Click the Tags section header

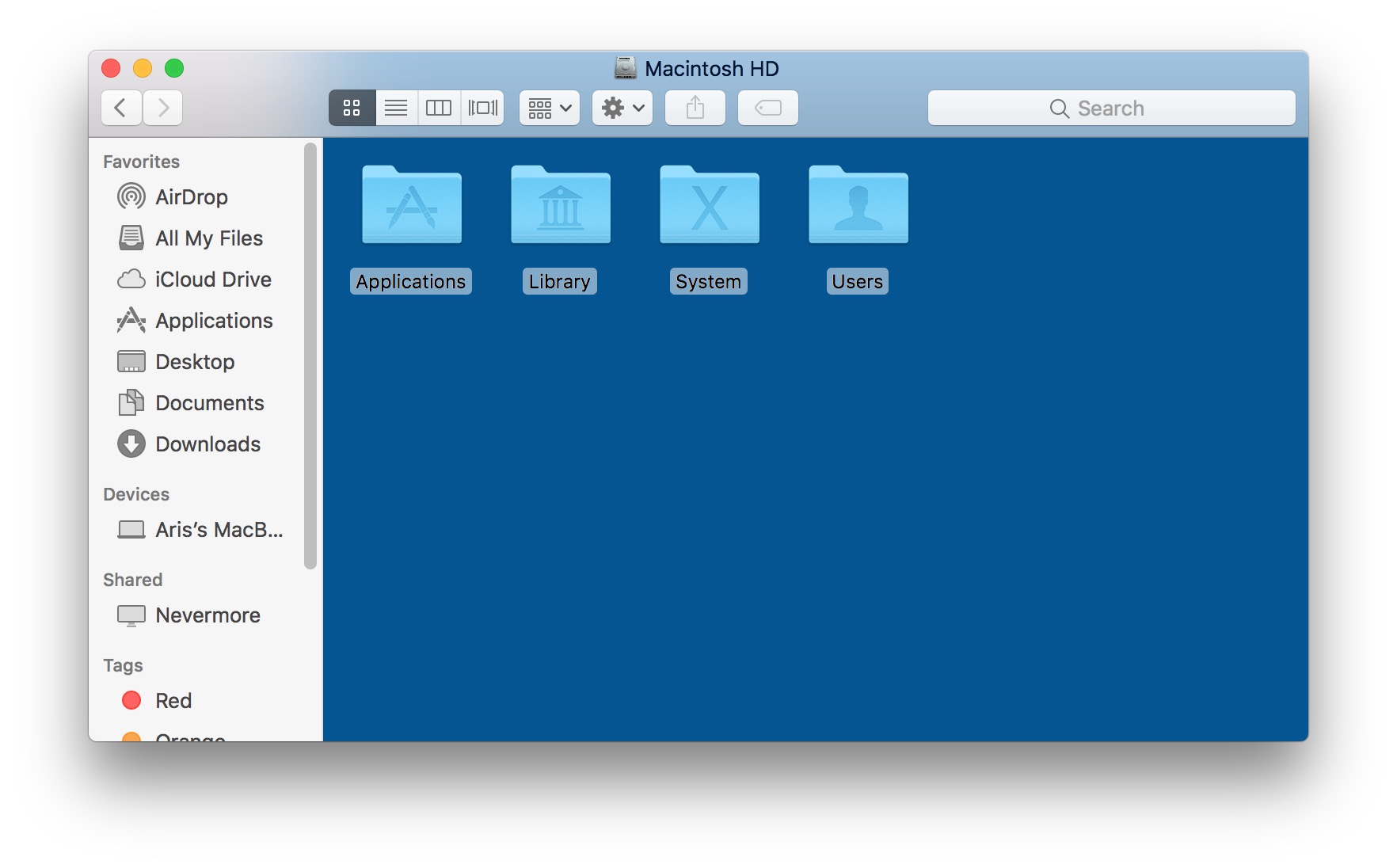click(123, 665)
